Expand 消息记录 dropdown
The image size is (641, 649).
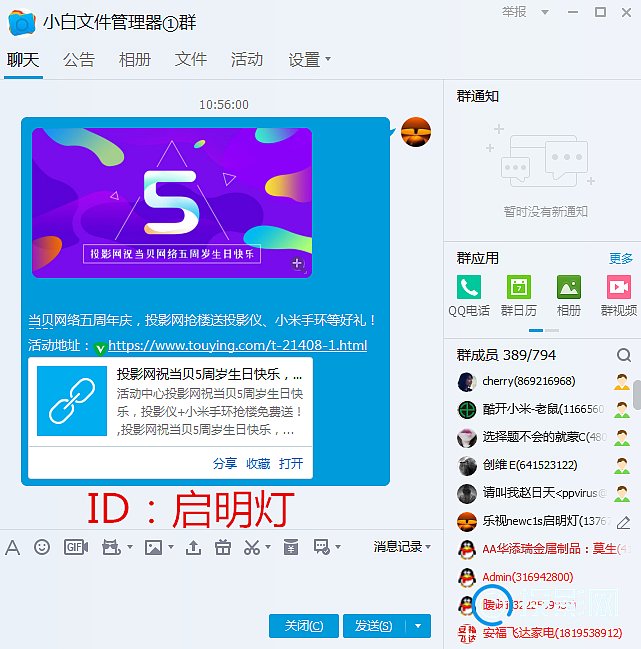428,547
